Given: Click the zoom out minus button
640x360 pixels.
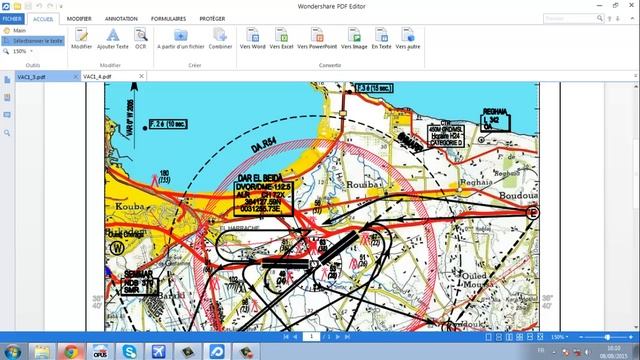Looking at the screenshot, I should click(581, 337).
